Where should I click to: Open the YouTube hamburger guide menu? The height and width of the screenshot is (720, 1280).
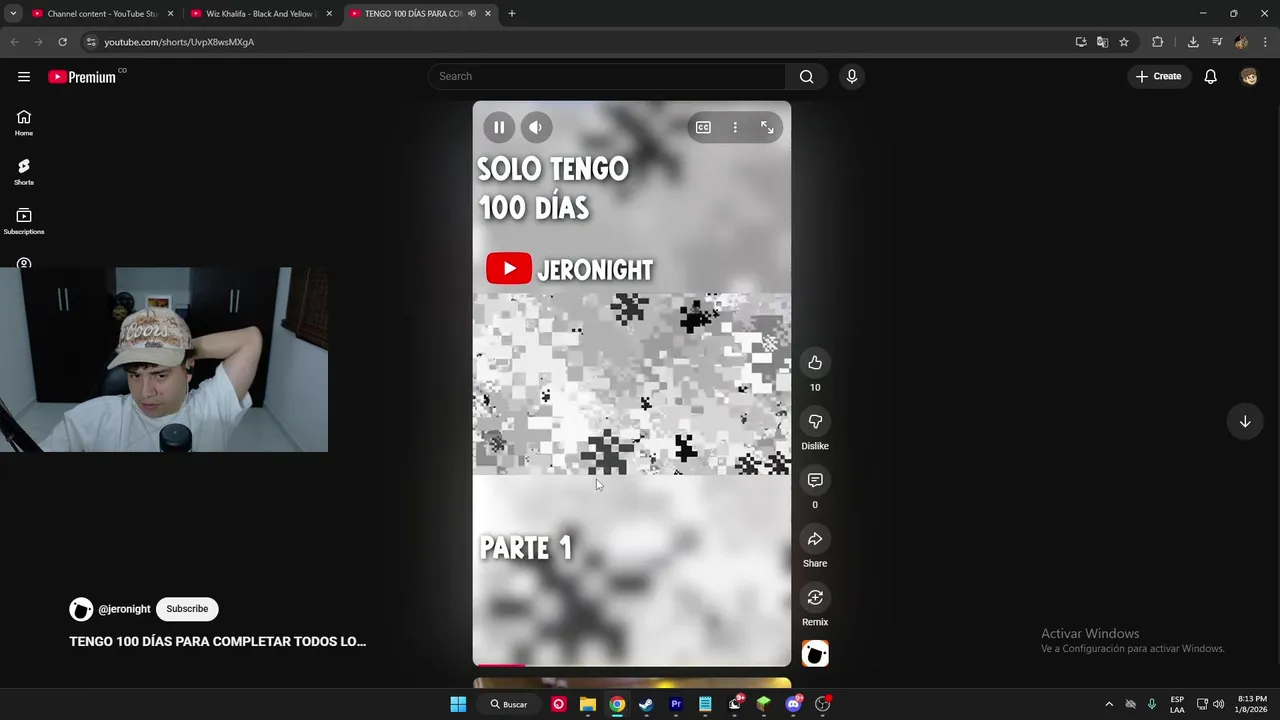[x=24, y=76]
